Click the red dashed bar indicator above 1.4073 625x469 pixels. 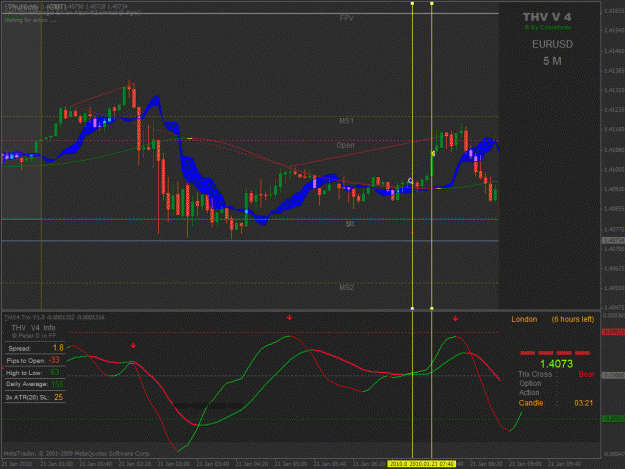coord(555,353)
